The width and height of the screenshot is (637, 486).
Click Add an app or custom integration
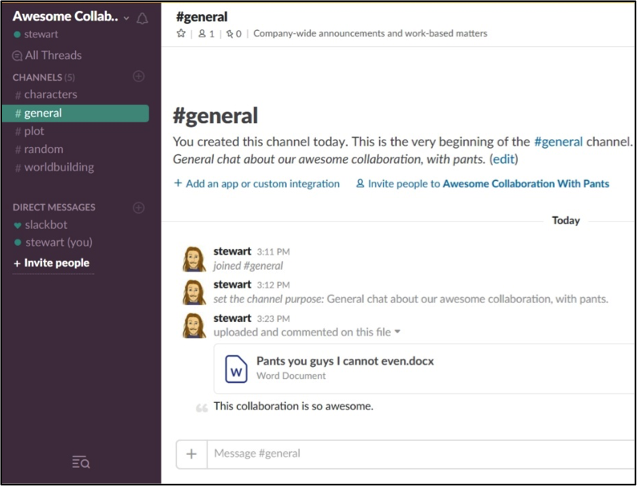point(257,184)
